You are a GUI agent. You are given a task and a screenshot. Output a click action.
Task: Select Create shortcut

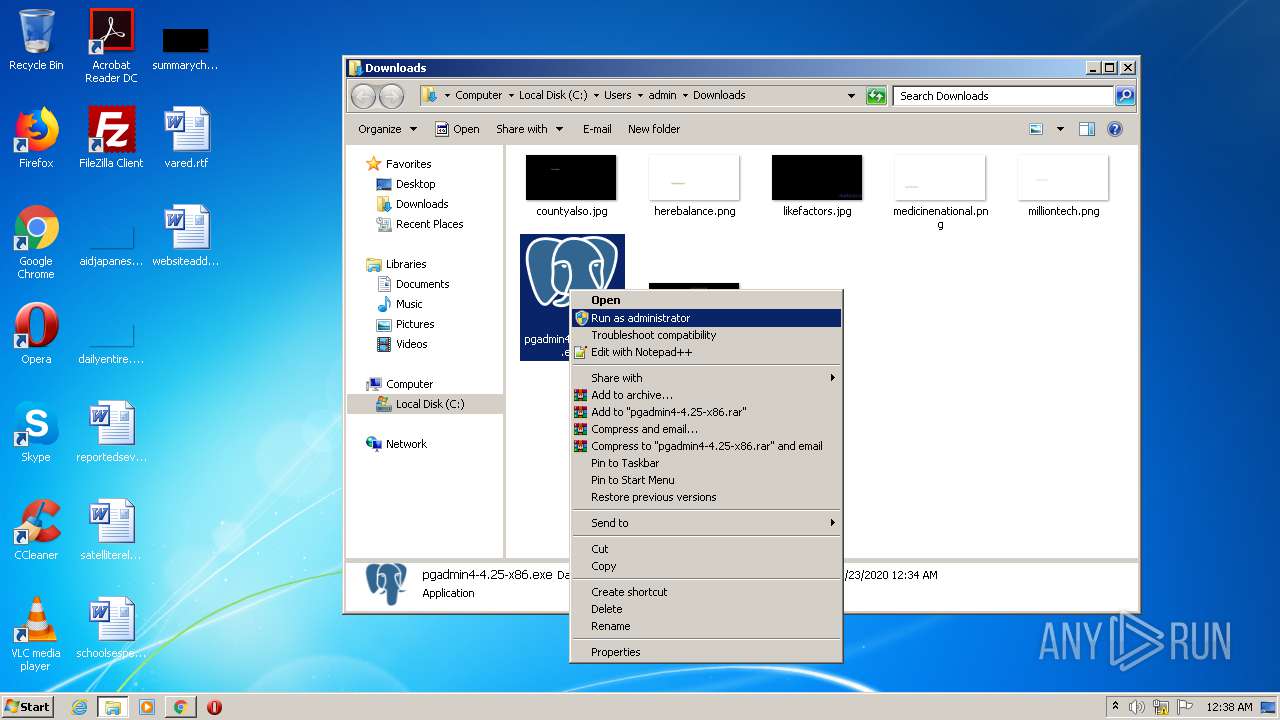[x=706, y=592]
